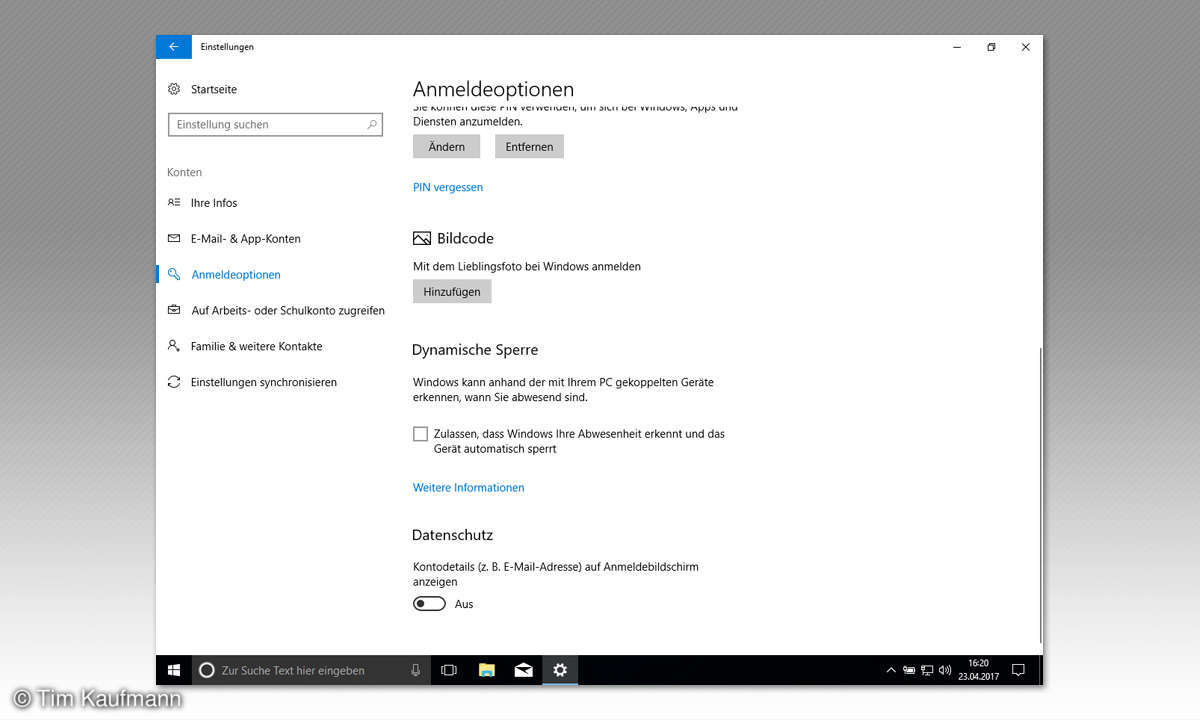This screenshot has height=720, width=1200.
Task: Click the Bildcode picture icon
Action: [x=422, y=239]
